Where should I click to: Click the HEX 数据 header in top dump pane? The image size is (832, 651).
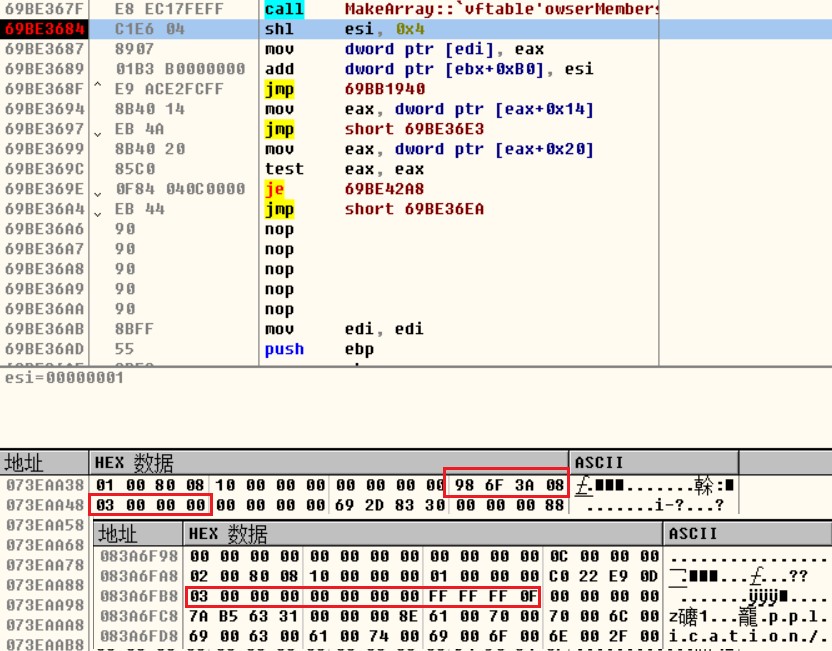pyautogui.click(x=134, y=463)
